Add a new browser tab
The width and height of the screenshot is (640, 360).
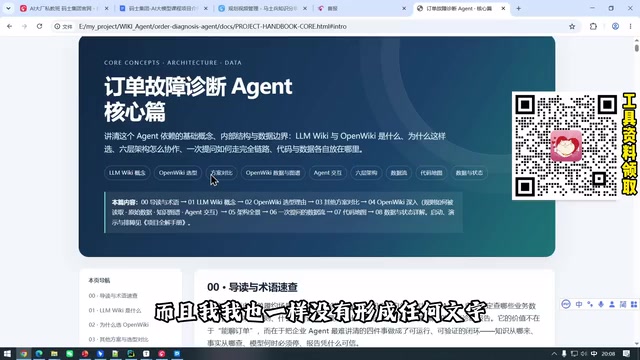pos(518,8)
